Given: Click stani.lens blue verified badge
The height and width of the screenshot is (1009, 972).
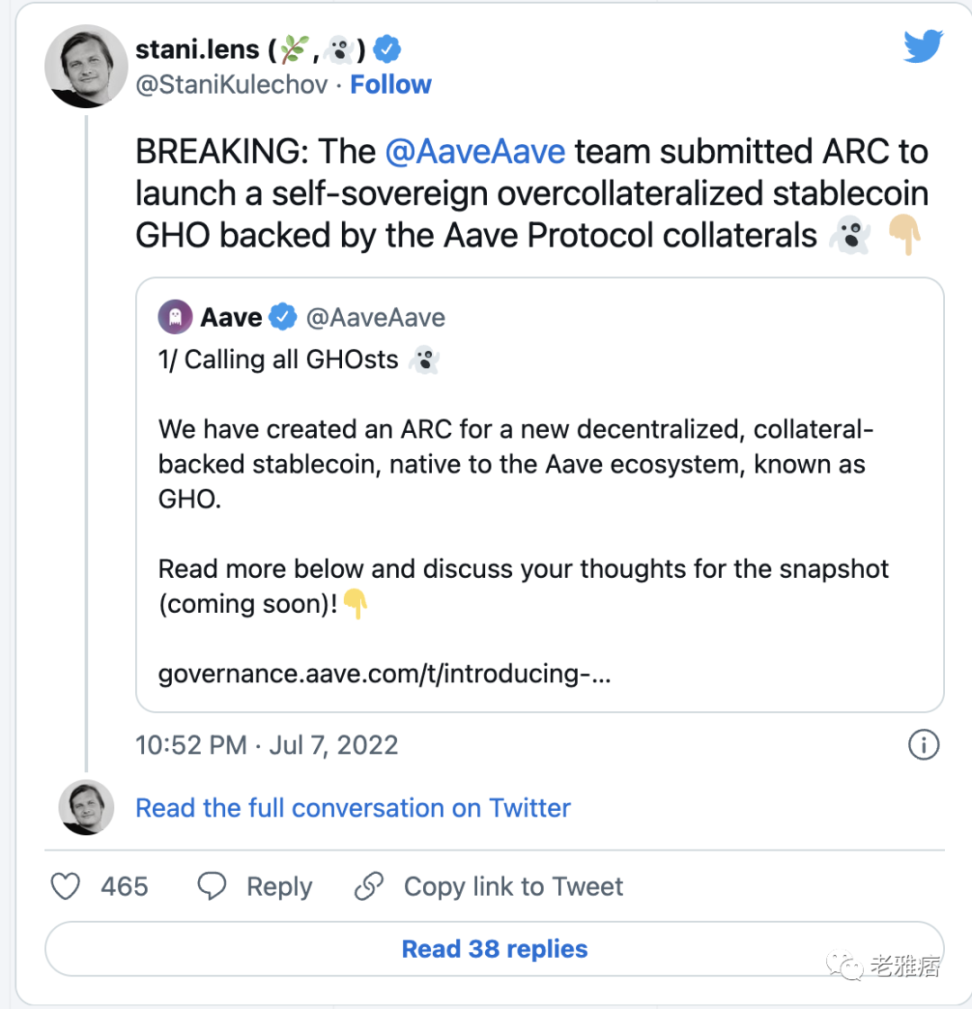Looking at the screenshot, I should [387, 49].
